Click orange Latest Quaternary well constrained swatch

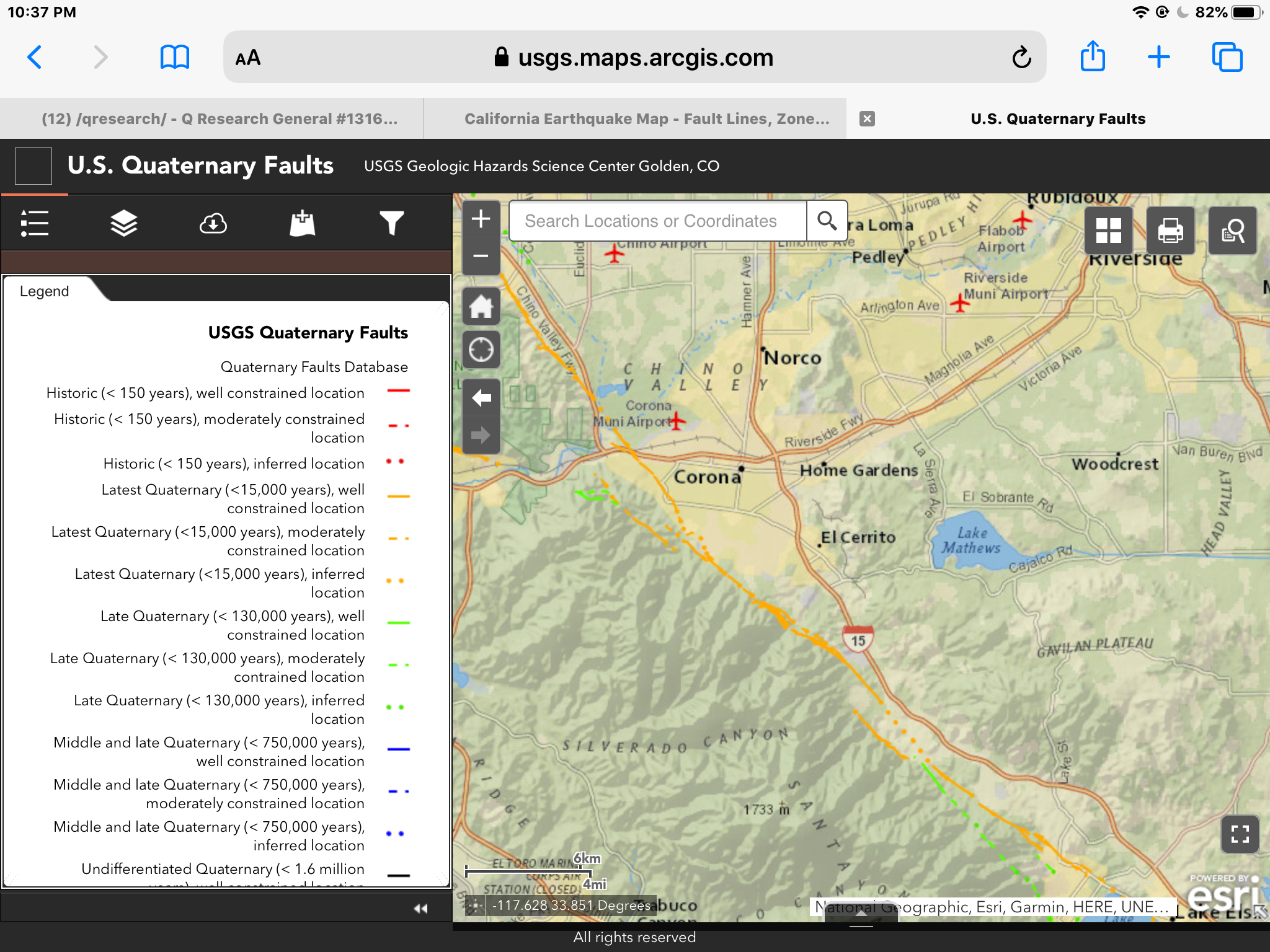tap(398, 496)
